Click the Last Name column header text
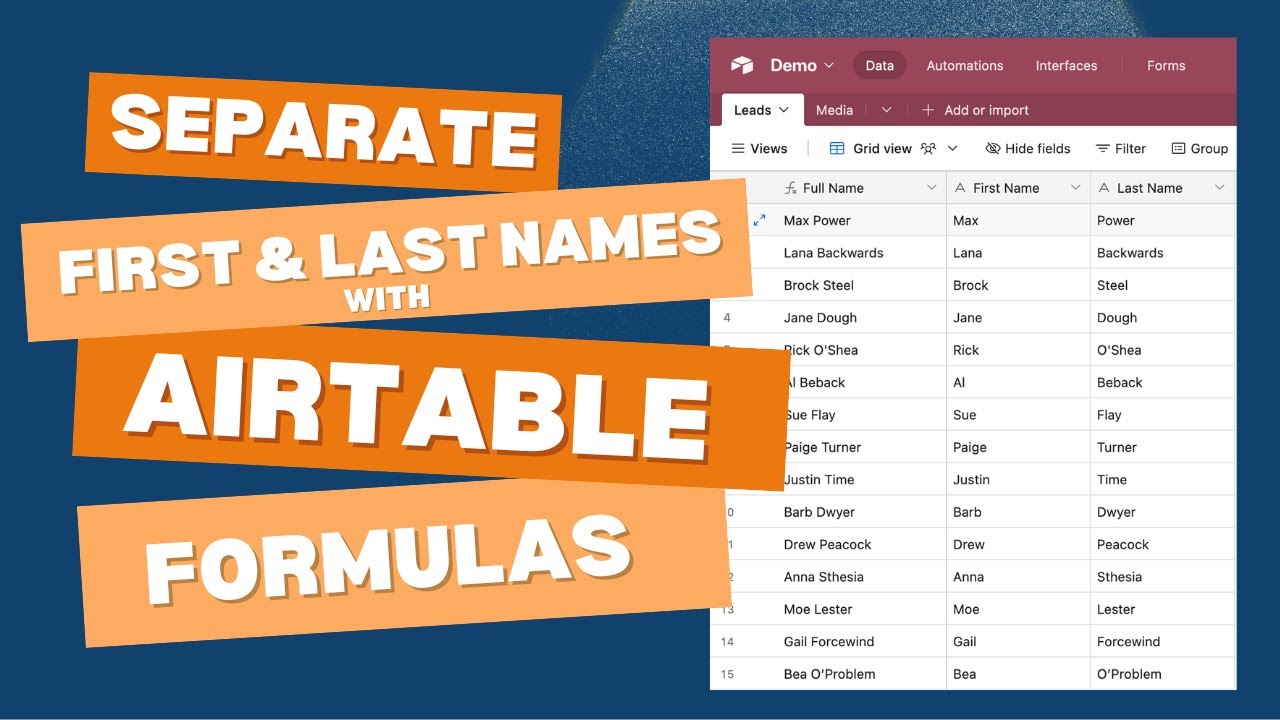Viewport: 1280px width, 720px height. point(1150,188)
